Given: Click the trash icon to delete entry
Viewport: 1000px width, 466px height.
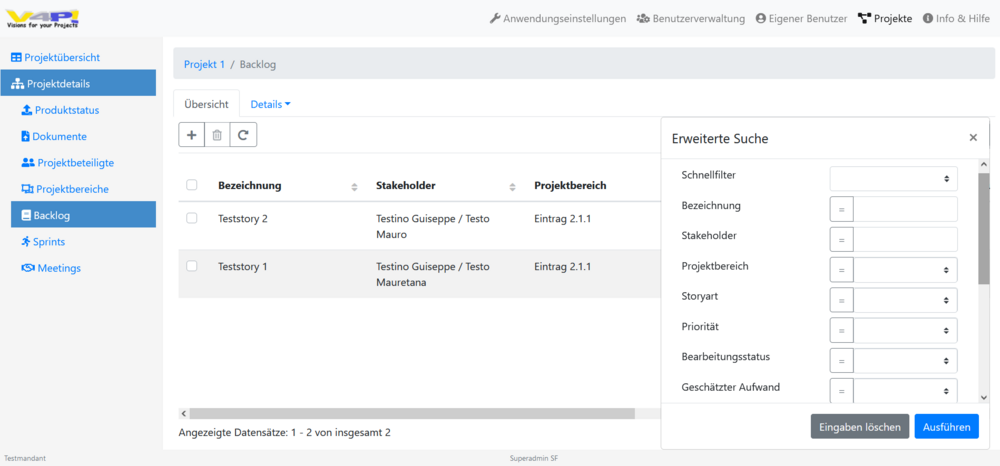Looking at the screenshot, I should [x=217, y=135].
